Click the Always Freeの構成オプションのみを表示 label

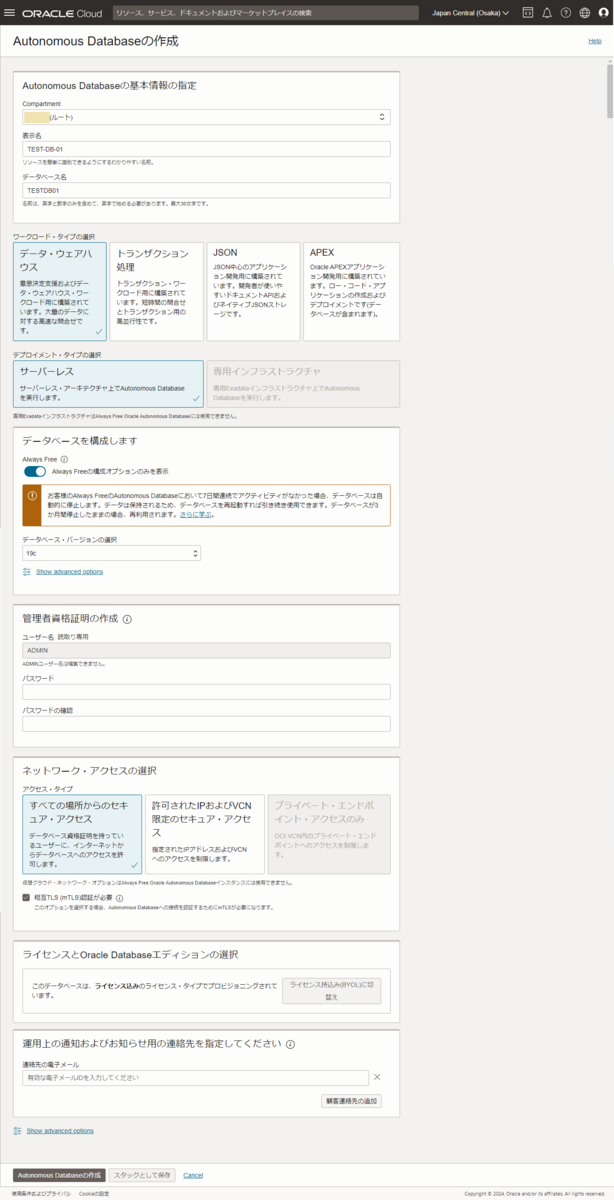coord(110,471)
